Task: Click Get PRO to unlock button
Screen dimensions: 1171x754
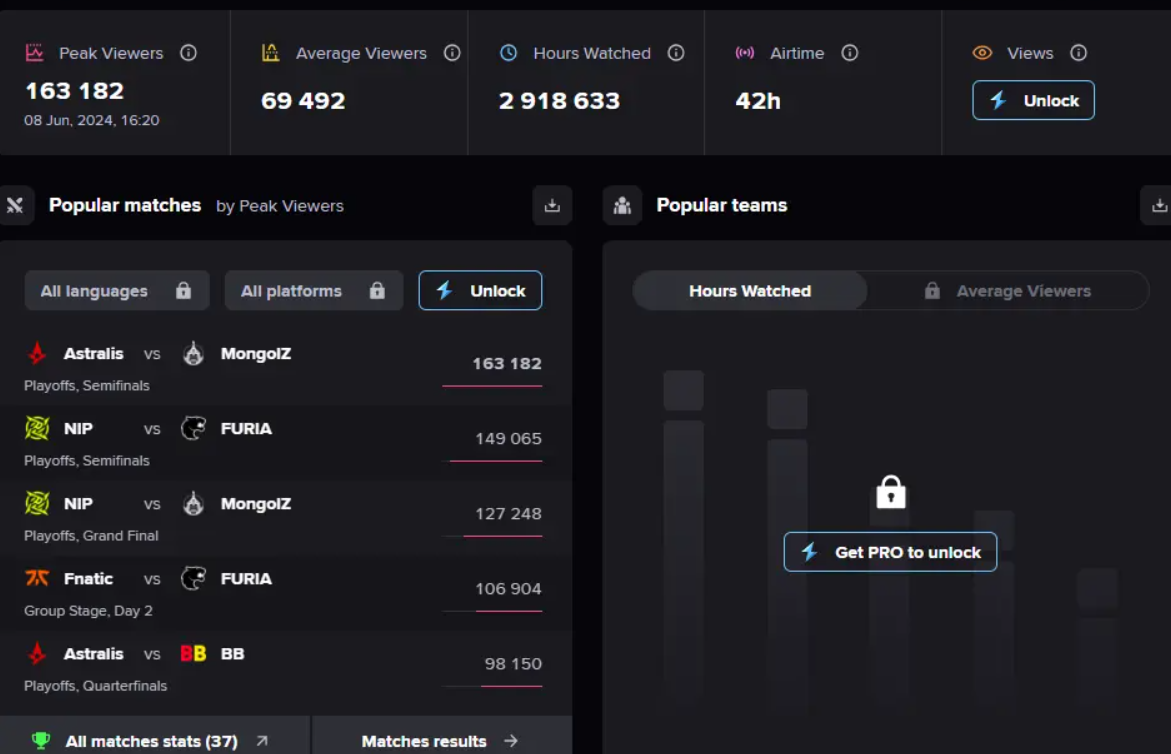Action: point(890,552)
